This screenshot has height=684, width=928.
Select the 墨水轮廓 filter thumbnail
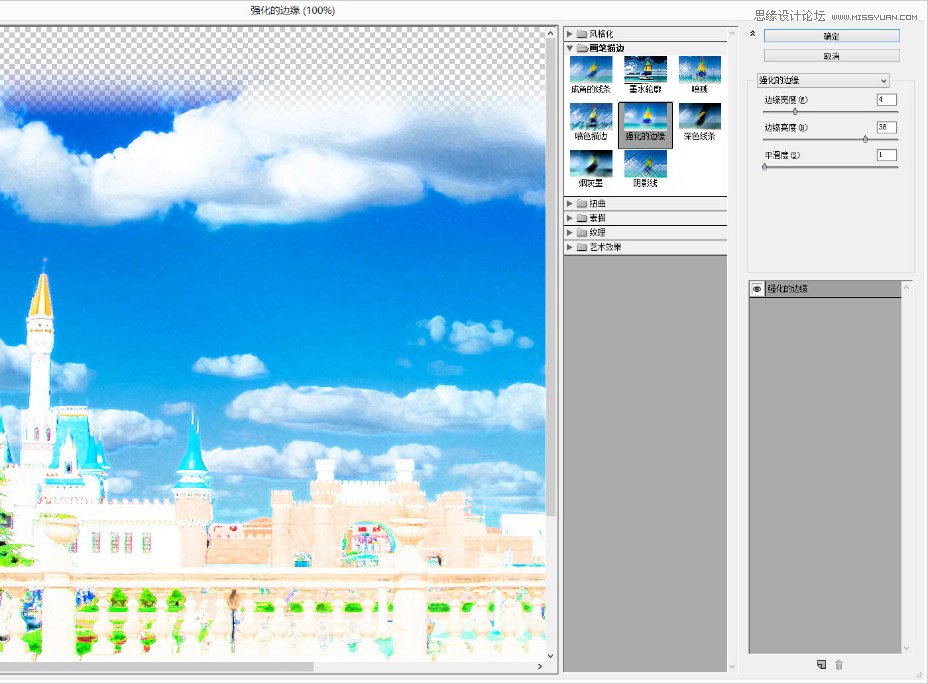(x=646, y=75)
